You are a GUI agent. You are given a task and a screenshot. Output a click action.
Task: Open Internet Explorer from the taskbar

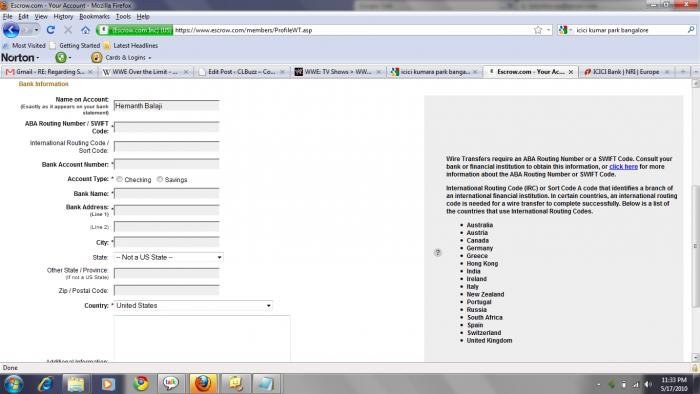[46, 383]
